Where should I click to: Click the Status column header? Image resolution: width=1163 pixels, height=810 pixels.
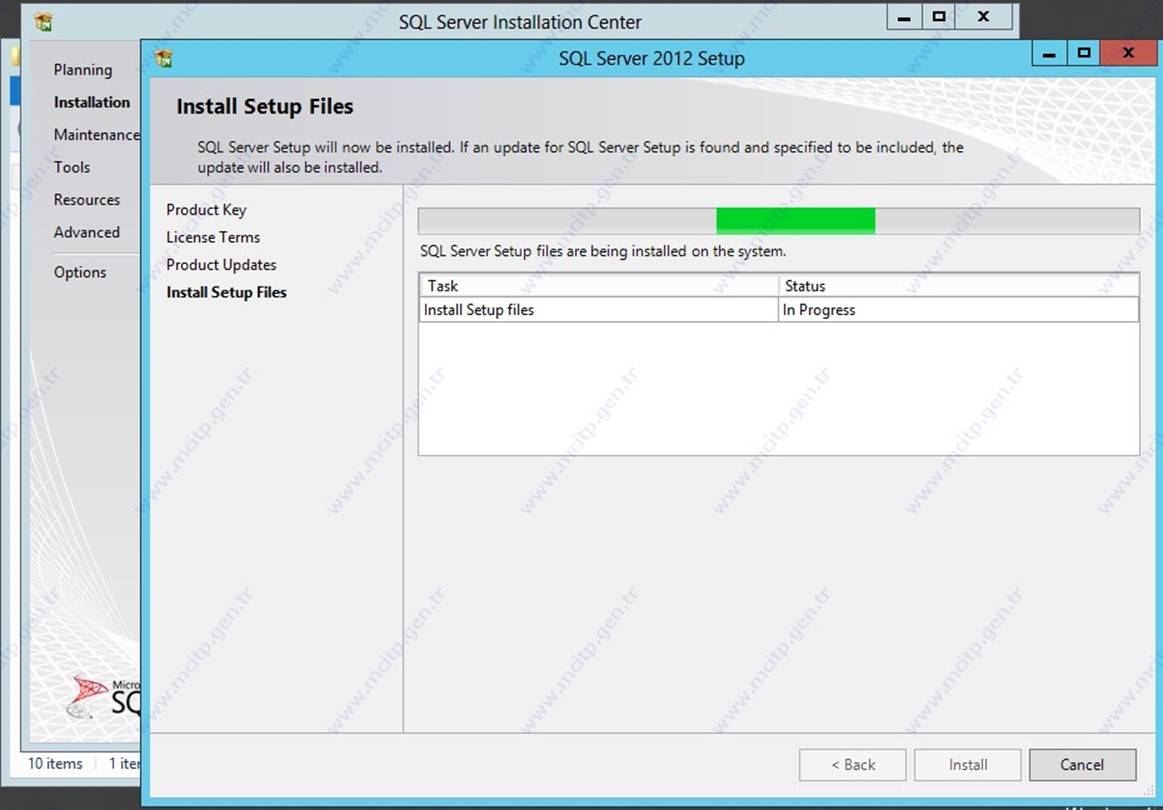(x=958, y=286)
